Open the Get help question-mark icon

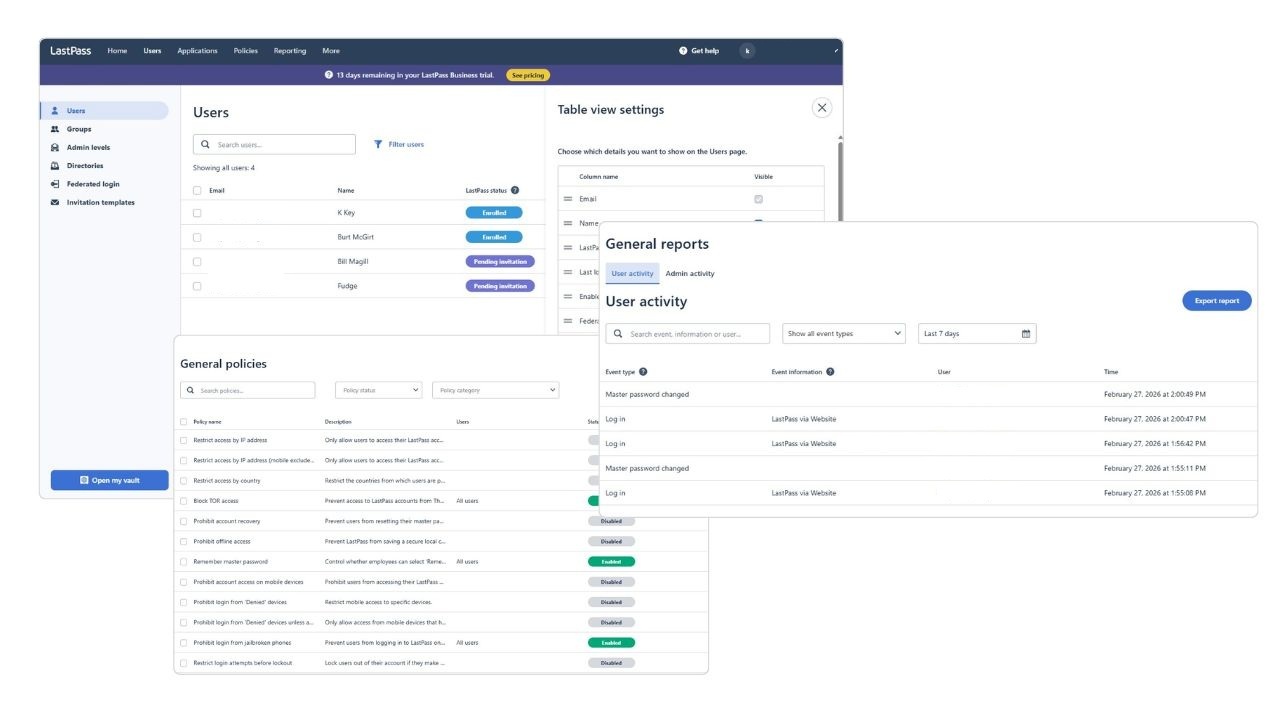(x=683, y=51)
